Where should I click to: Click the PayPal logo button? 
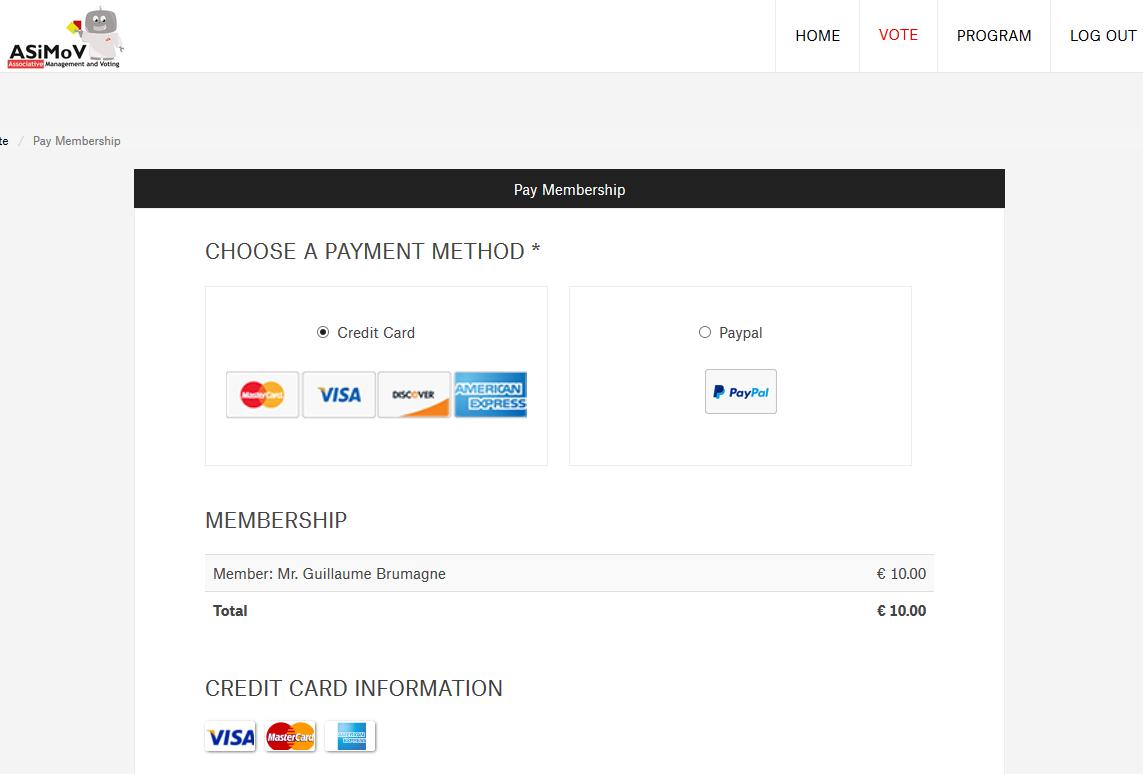pos(741,391)
